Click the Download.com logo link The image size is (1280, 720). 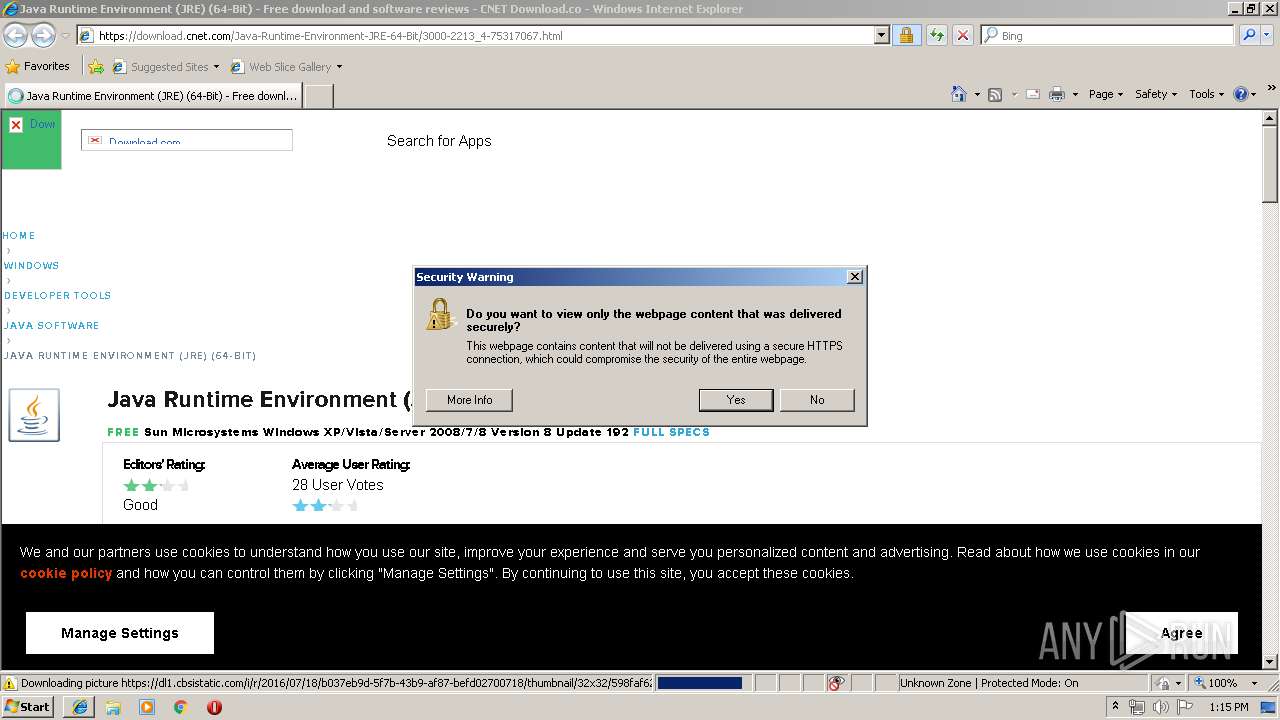click(187, 140)
